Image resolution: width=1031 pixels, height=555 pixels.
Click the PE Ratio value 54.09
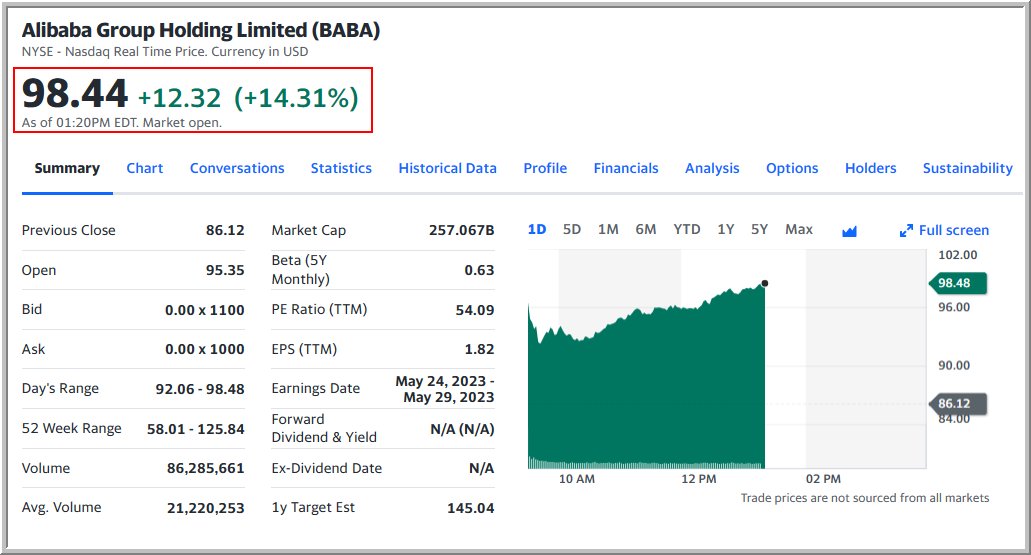[475, 310]
